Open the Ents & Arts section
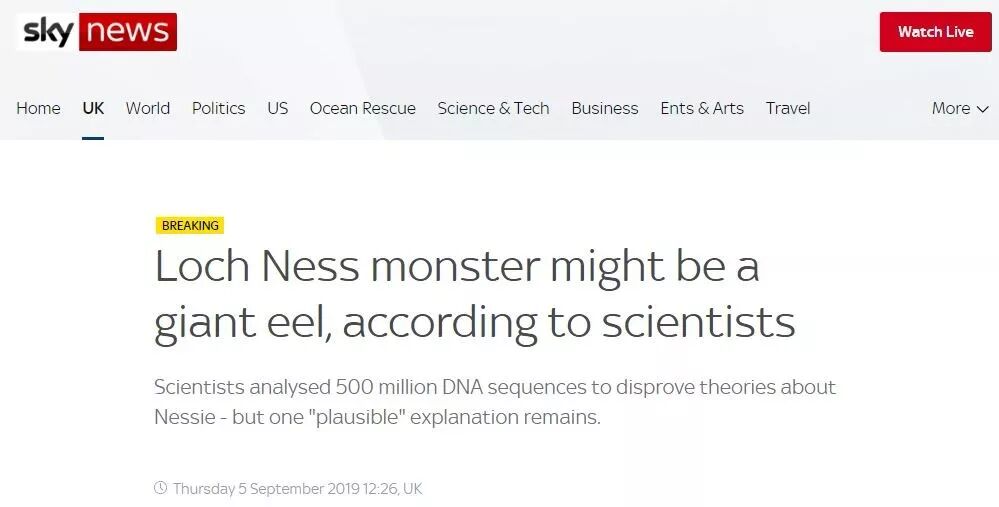 click(702, 108)
